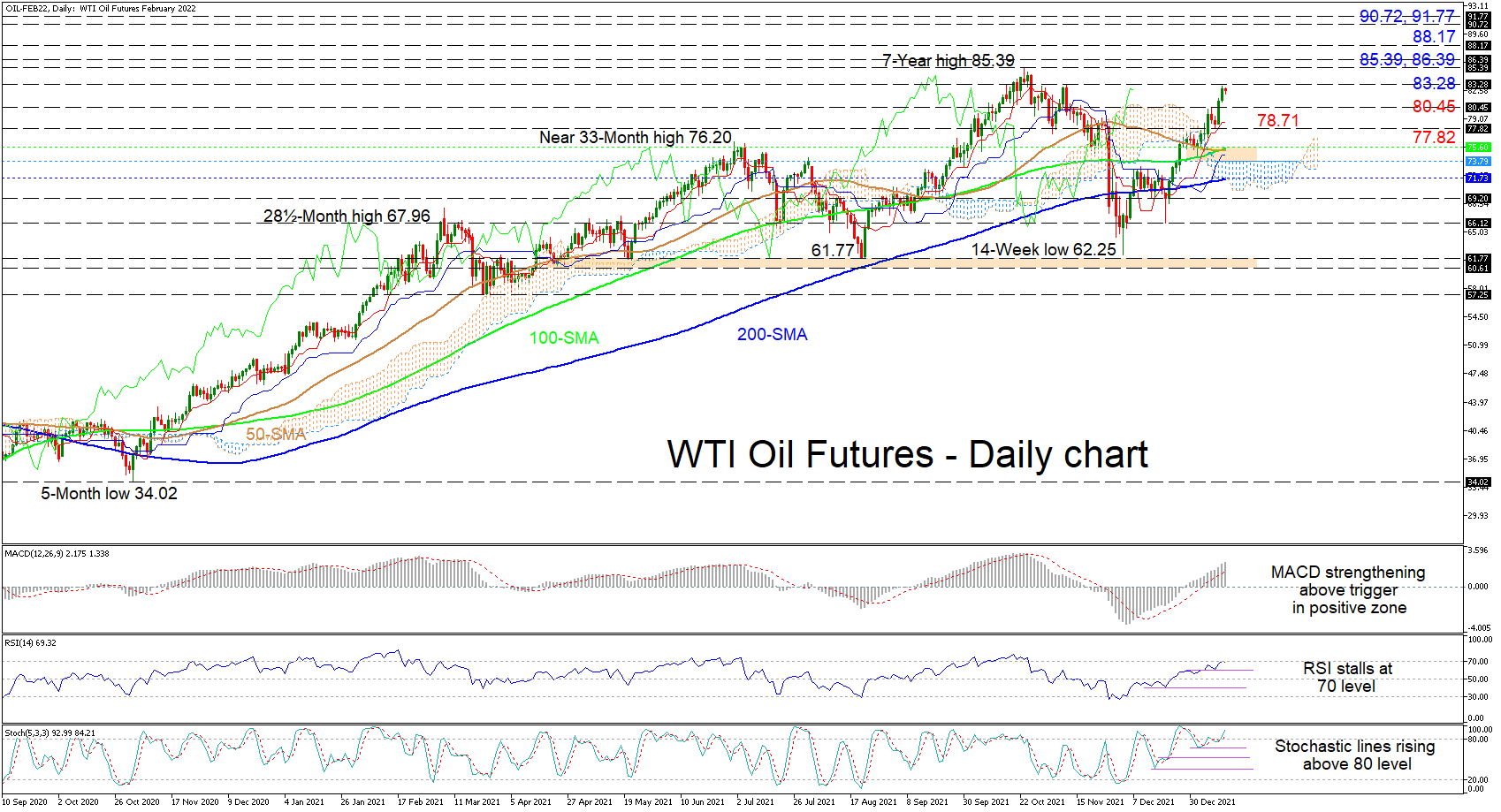1501x812 pixels.
Task: Select the '10 Jun 2021' date label
Action: pos(703,802)
